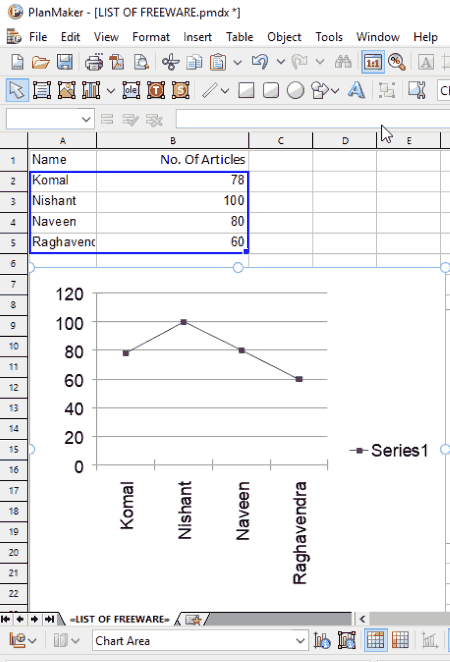Screen dimensions: 450x662
Task: Click the No. Of Articles header cell
Action: [x=172, y=160]
